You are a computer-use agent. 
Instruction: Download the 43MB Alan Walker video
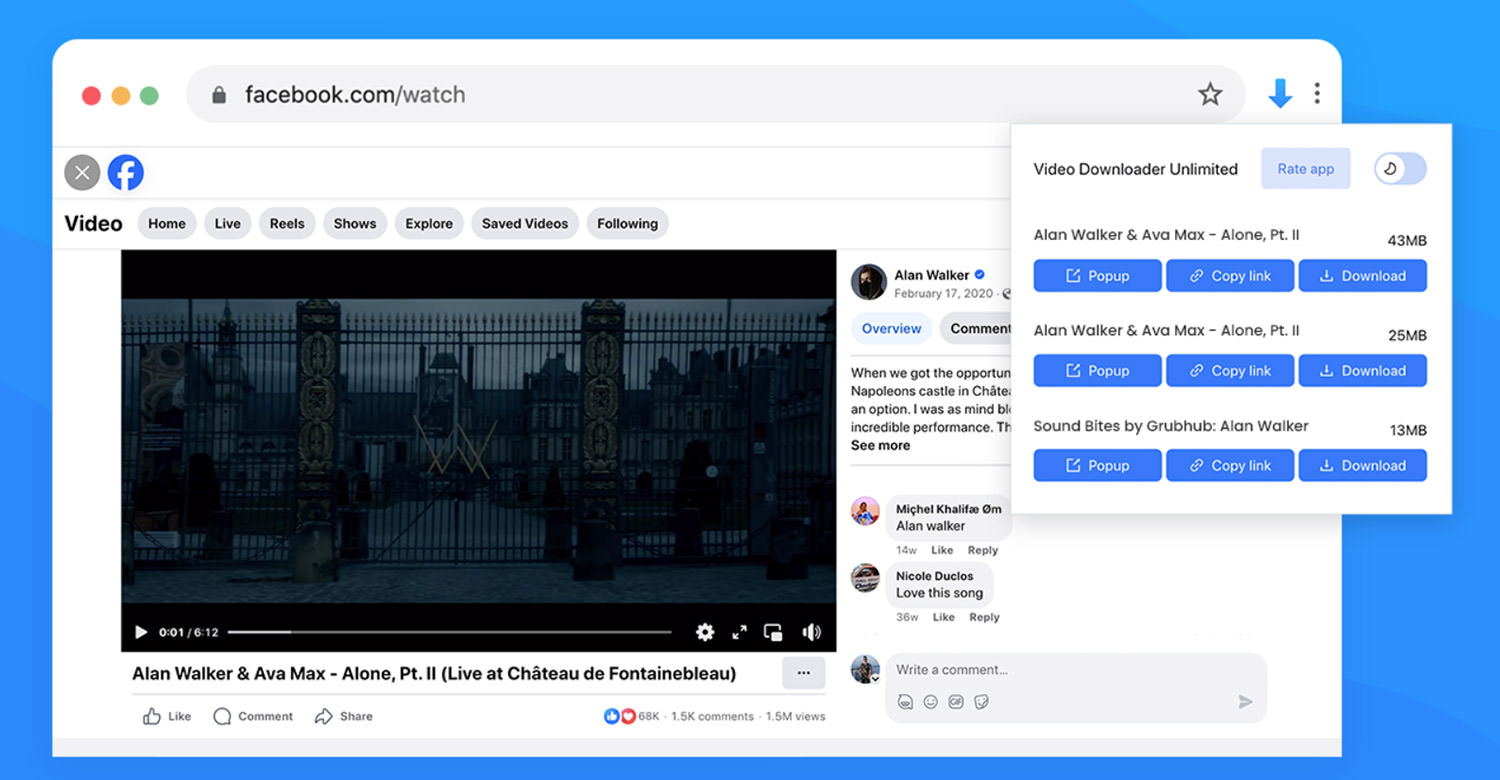1362,276
